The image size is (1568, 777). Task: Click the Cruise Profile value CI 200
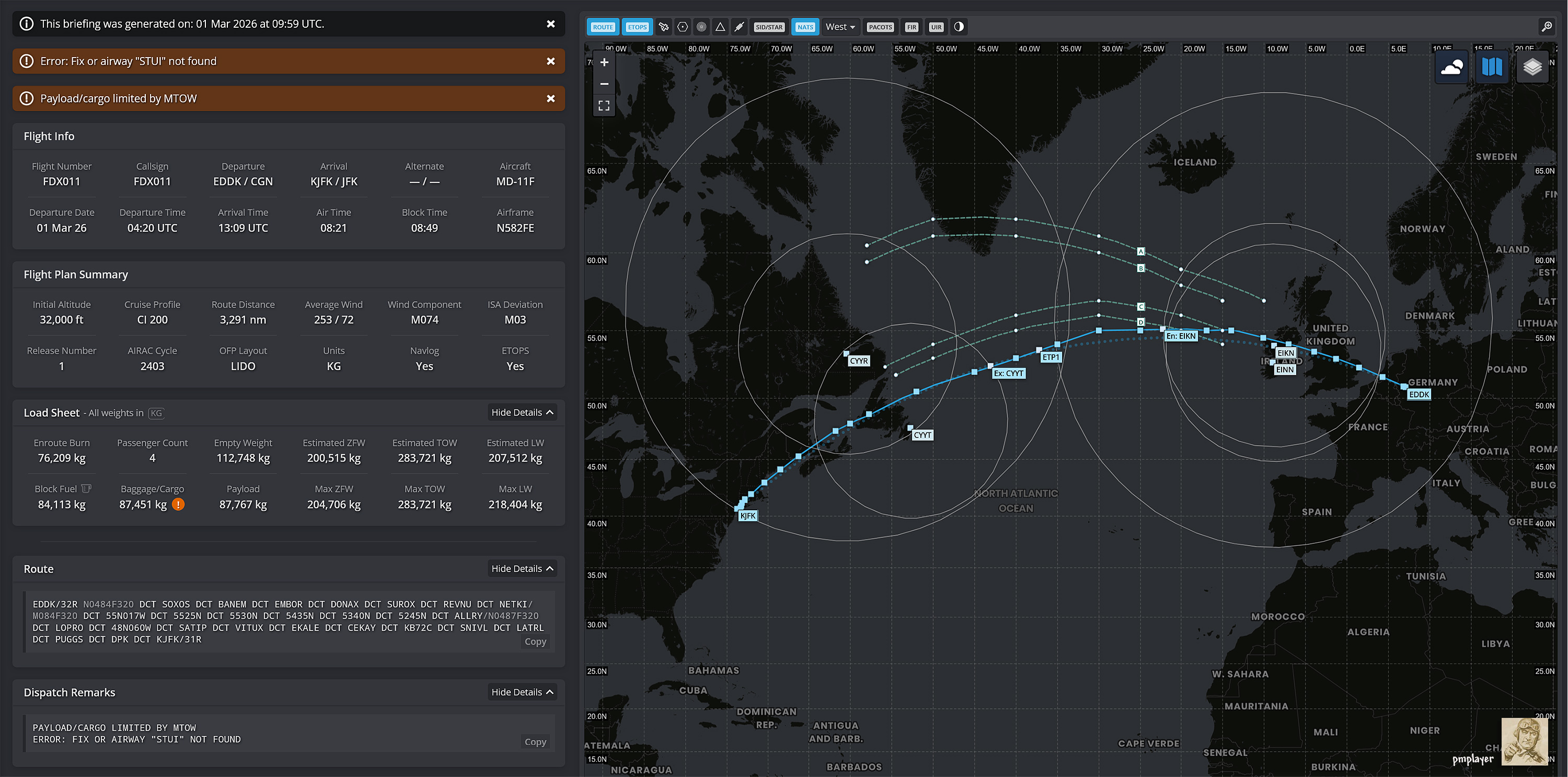(152, 319)
